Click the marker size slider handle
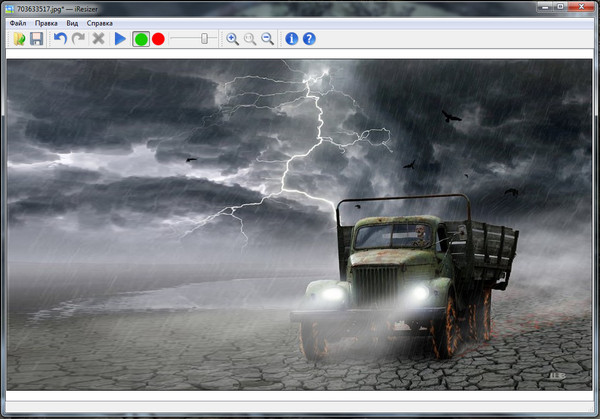The width and height of the screenshot is (600, 419). pyautogui.click(x=204, y=38)
